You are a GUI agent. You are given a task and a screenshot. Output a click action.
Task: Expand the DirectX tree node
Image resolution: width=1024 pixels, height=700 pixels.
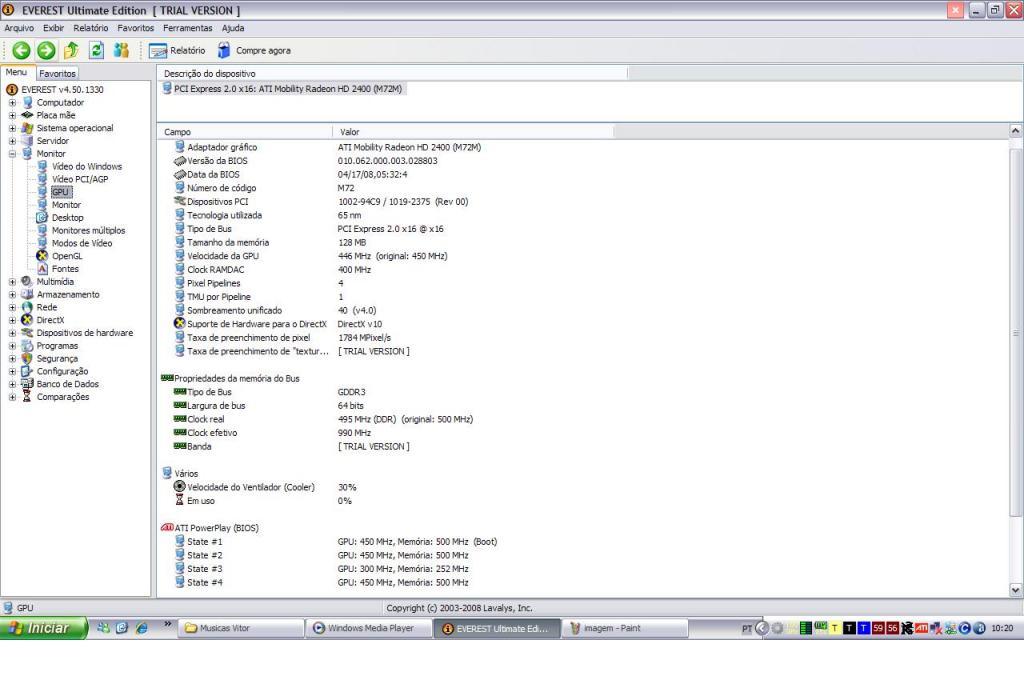[x=12, y=320]
